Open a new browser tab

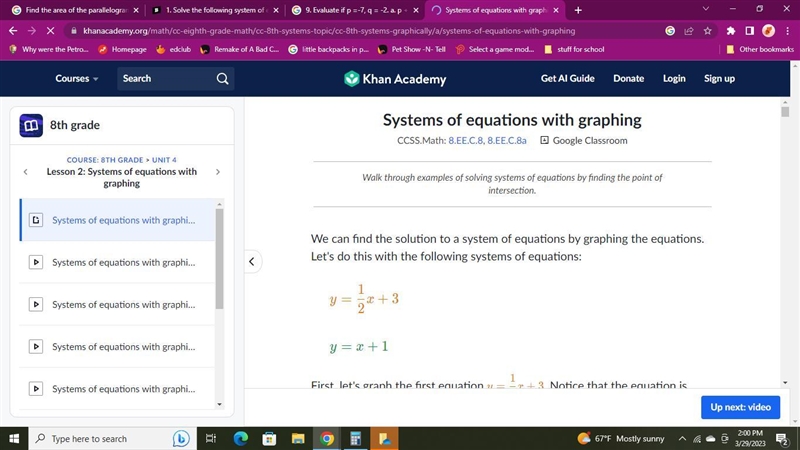click(578, 10)
